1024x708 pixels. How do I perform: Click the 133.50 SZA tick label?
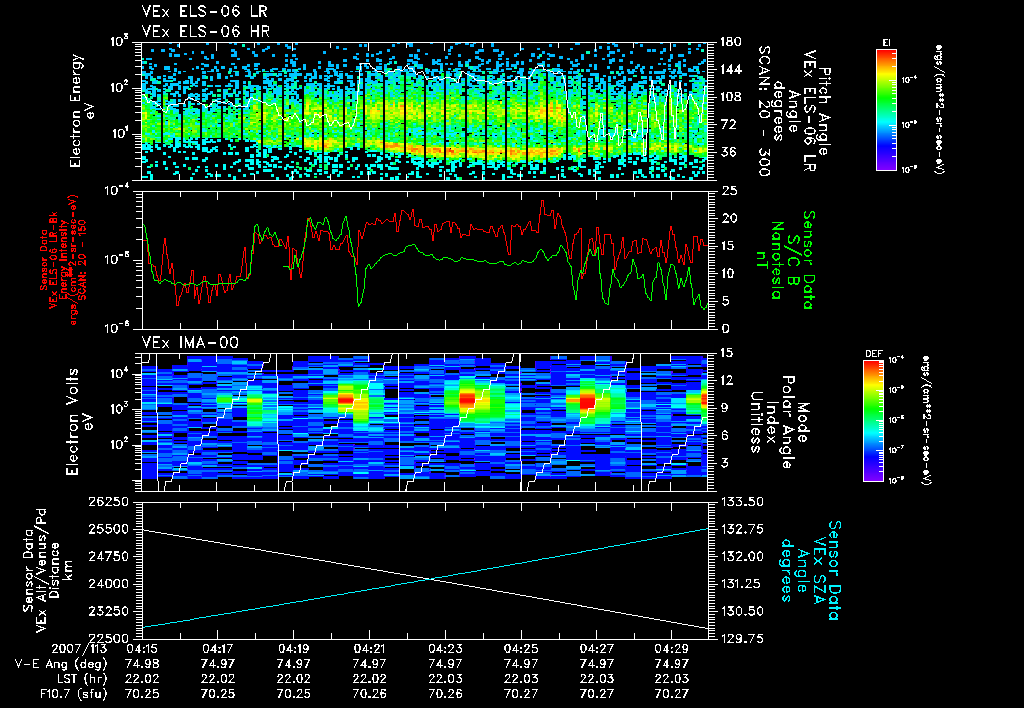point(742,502)
